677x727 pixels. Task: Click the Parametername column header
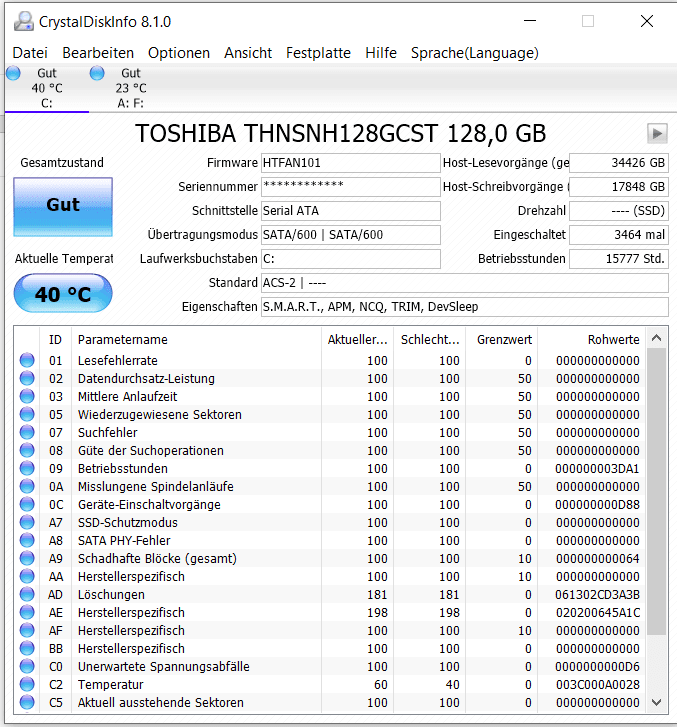[196, 340]
